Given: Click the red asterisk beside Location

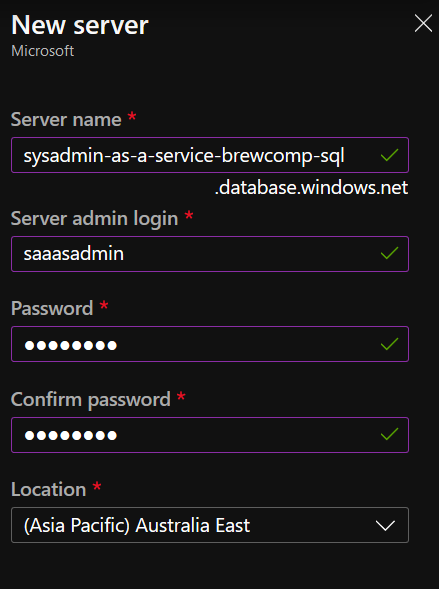Looking at the screenshot, I should pyautogui.click(x=97, y=486).
